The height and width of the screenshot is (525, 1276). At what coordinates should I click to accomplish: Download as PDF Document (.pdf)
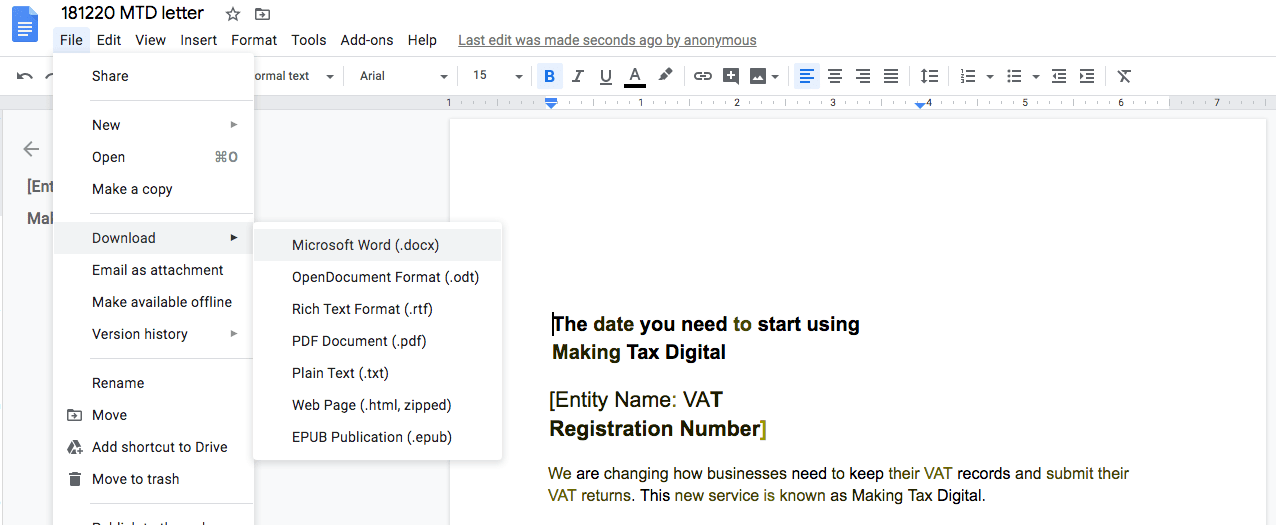[378, 341]
